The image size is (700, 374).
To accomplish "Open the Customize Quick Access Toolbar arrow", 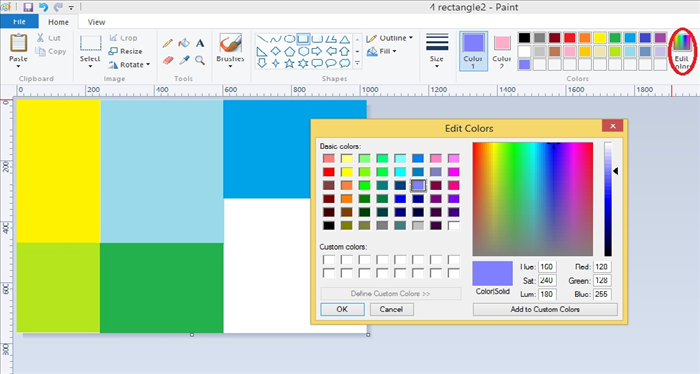I will point(71,8).
